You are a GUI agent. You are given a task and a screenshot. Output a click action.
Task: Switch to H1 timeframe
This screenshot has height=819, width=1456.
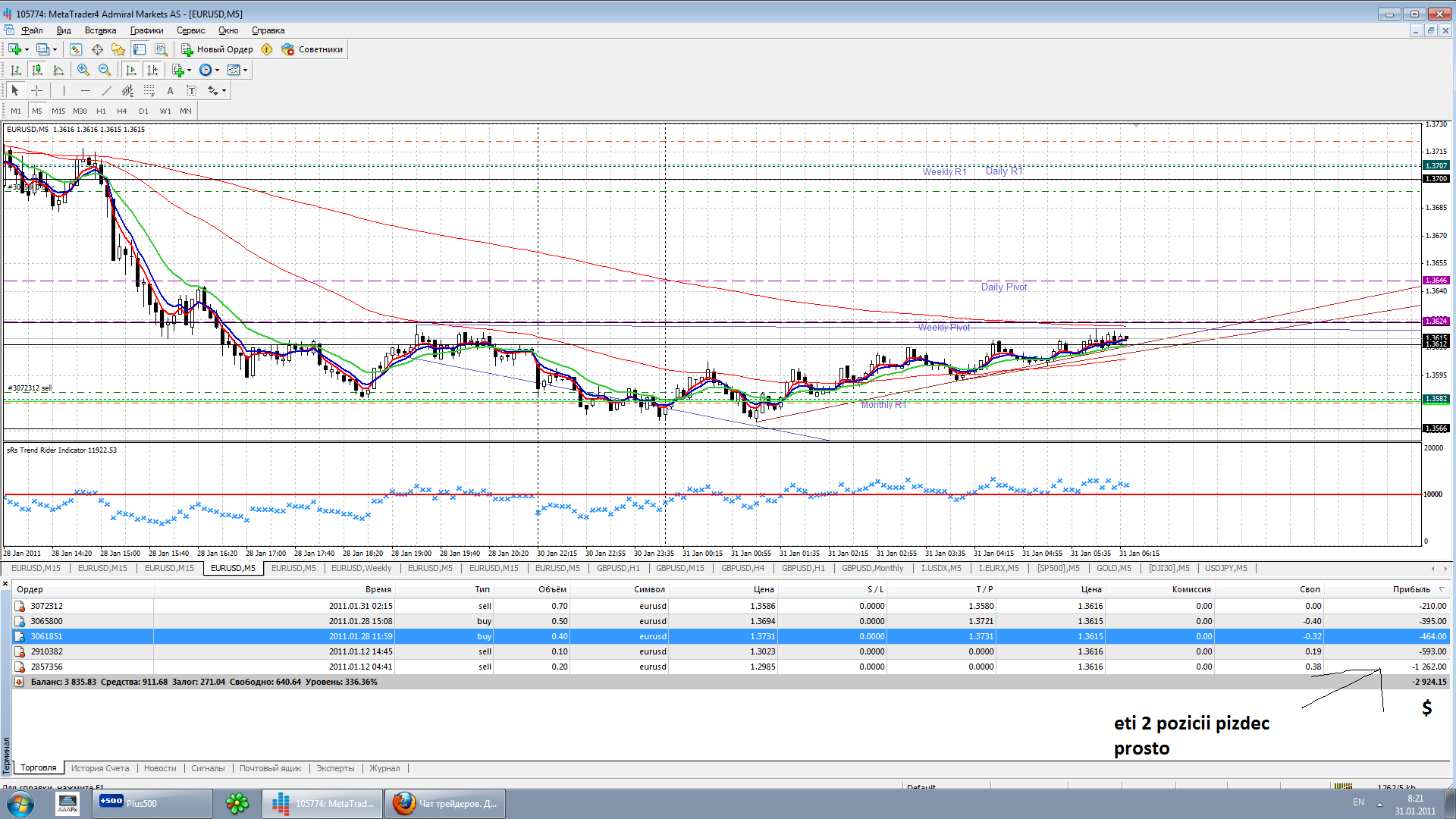(x=101, y=111)
